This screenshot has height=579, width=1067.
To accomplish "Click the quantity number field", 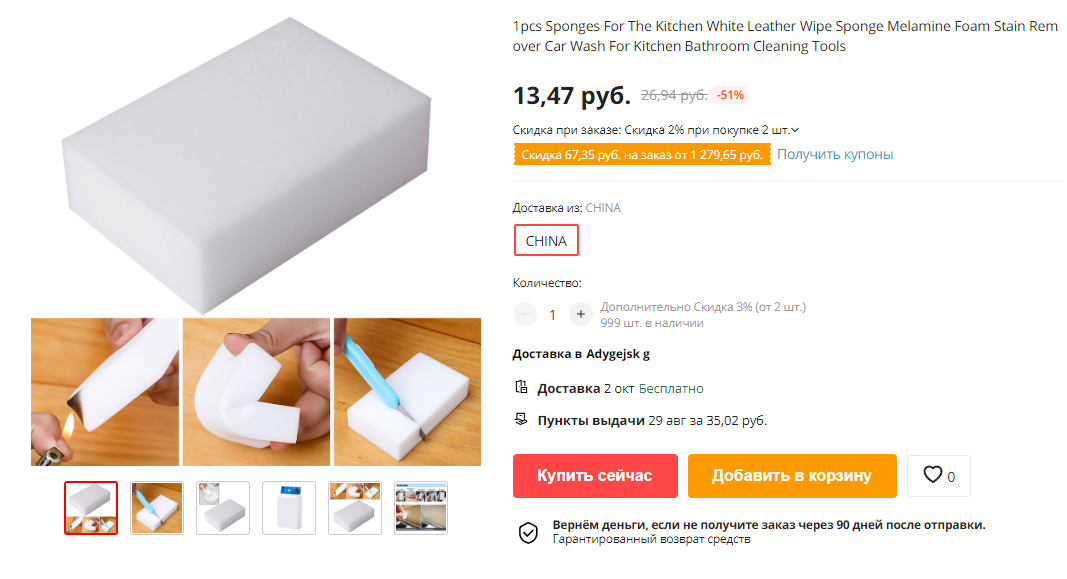I will (x=552, y=314).
